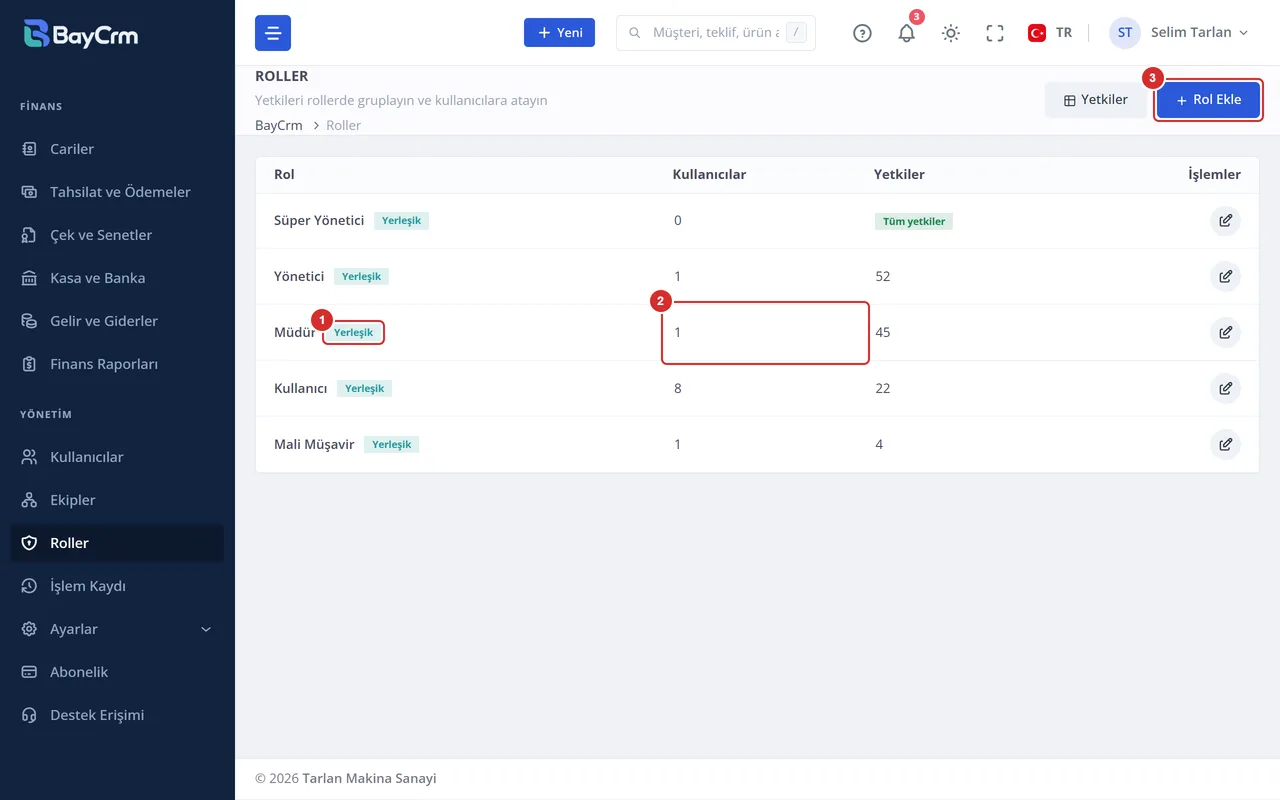Viewport: 1280px width, 800px height.
Task: Enter fullscreen mode with the frame icon
Action: pos(995,33)
